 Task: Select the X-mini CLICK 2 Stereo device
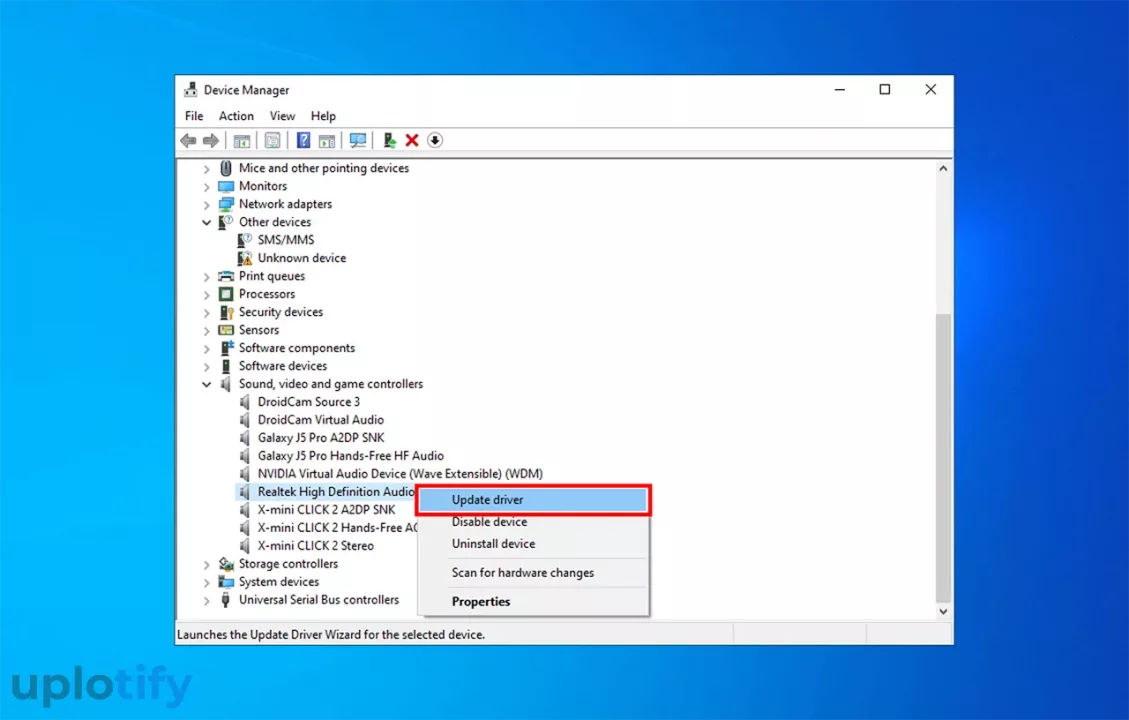pyautogui.click(x=315, y=546)
